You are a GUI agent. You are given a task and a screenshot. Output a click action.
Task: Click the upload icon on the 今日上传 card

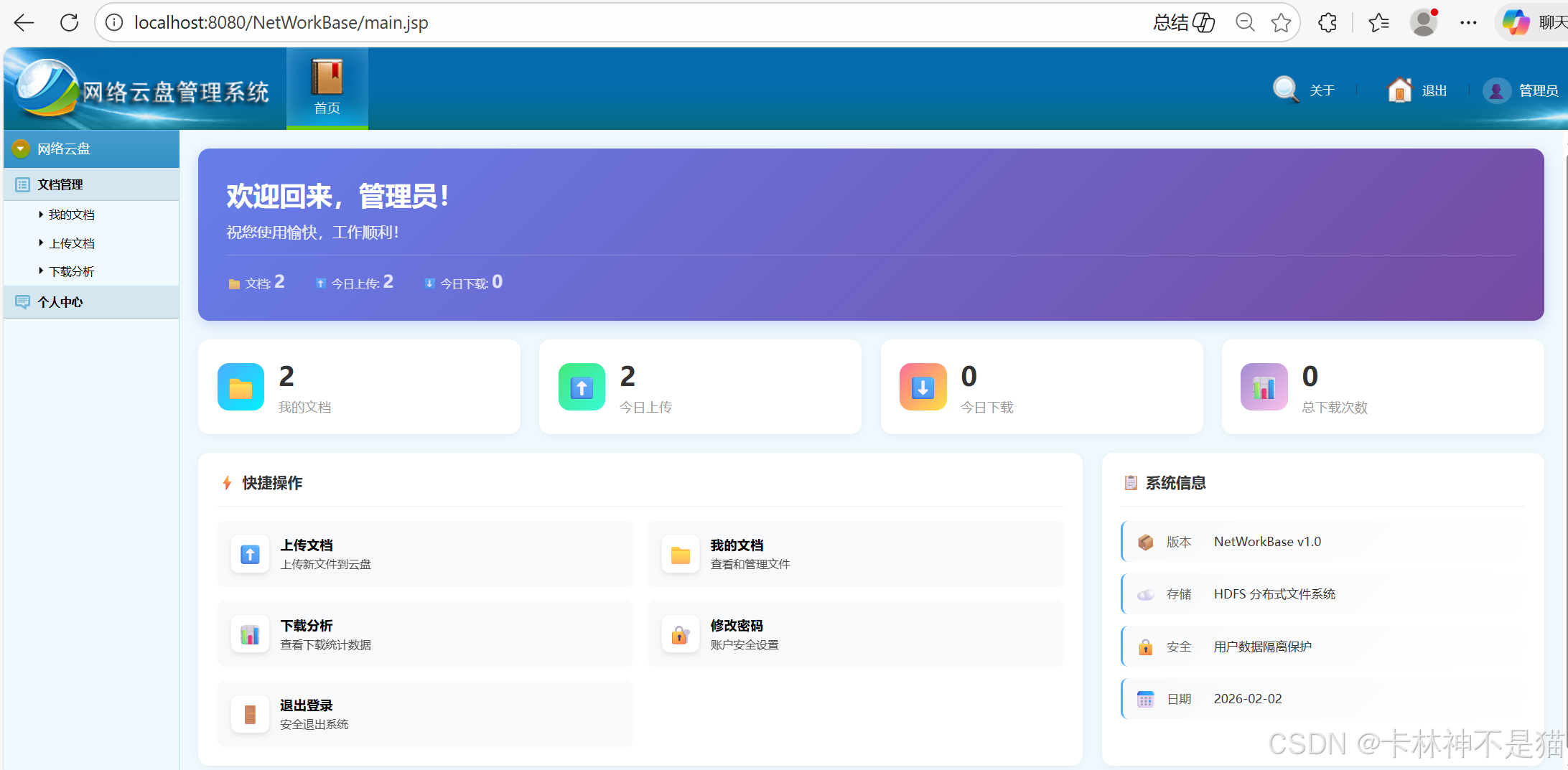click(x=582, y=387)
